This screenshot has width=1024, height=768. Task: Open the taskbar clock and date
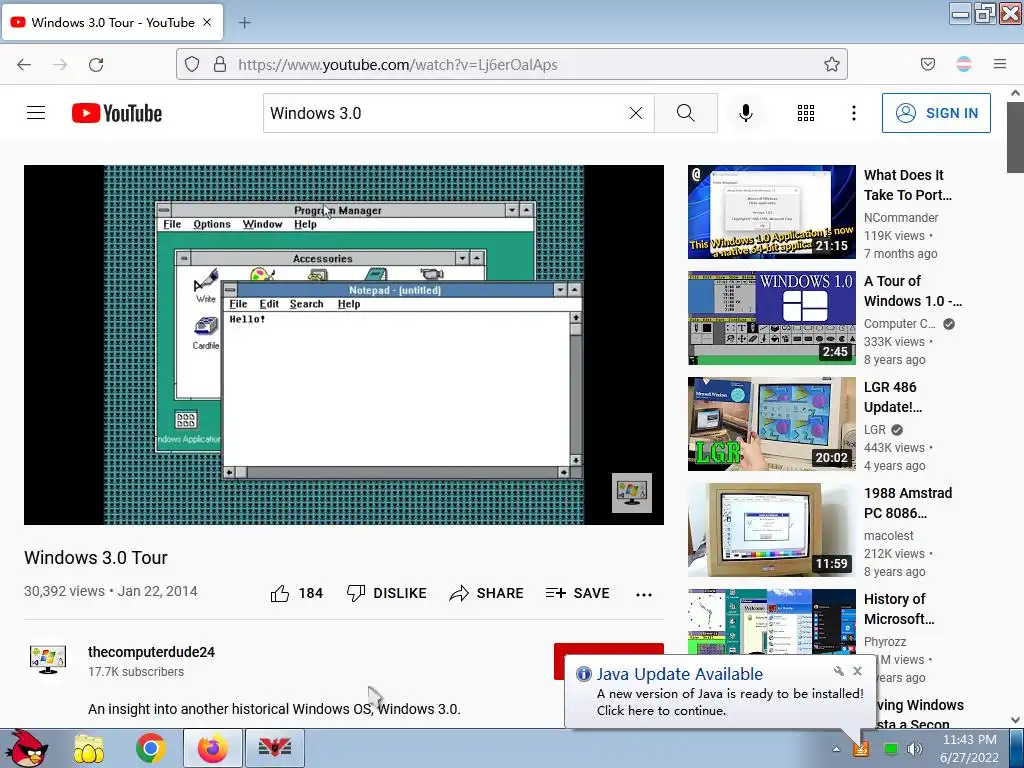970,748
